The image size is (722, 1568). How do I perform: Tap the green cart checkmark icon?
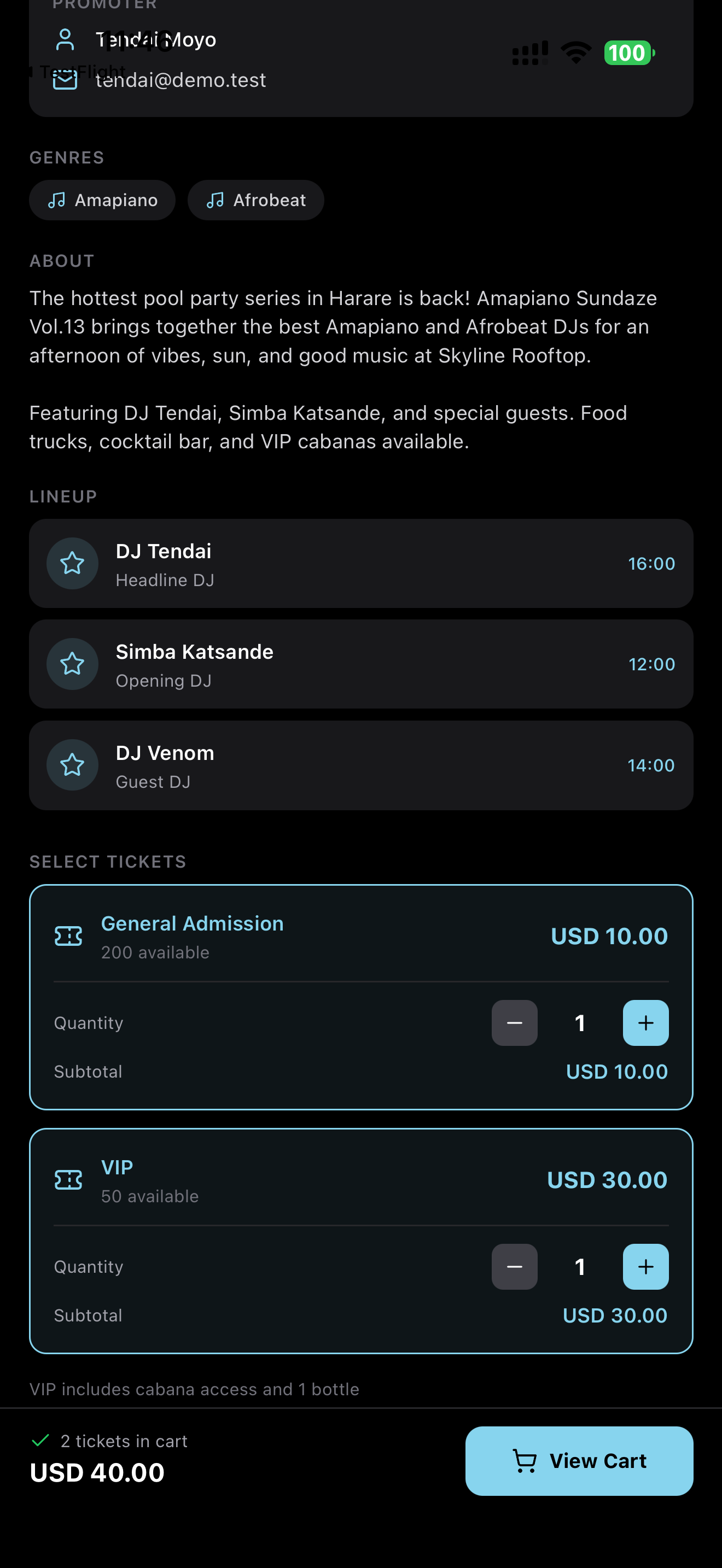[x=40, y=1440]
